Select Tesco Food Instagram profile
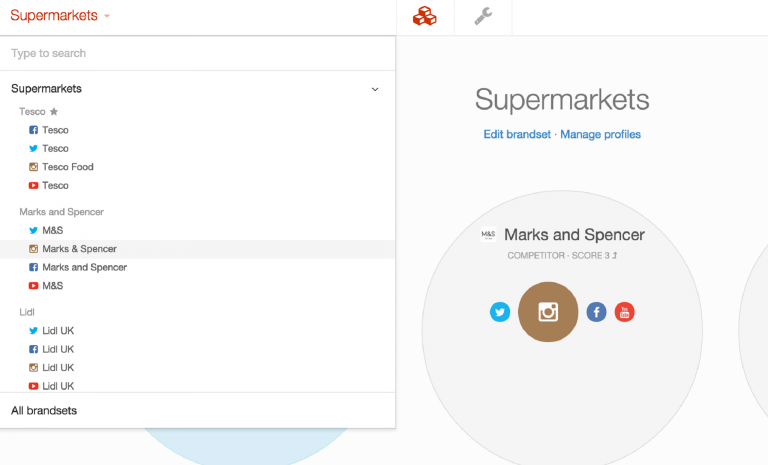 (x=67, y=167)
